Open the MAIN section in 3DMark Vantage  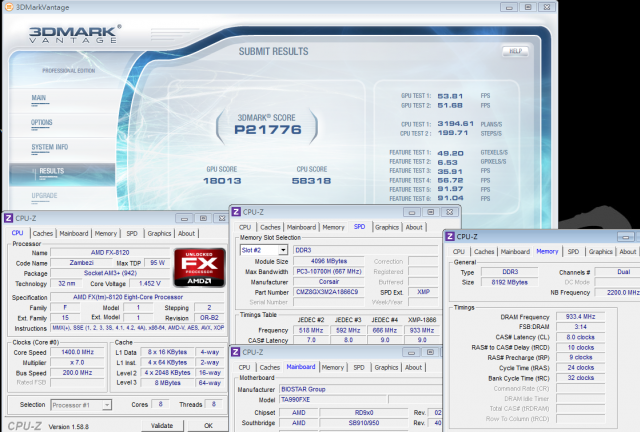tap(39, 98)
